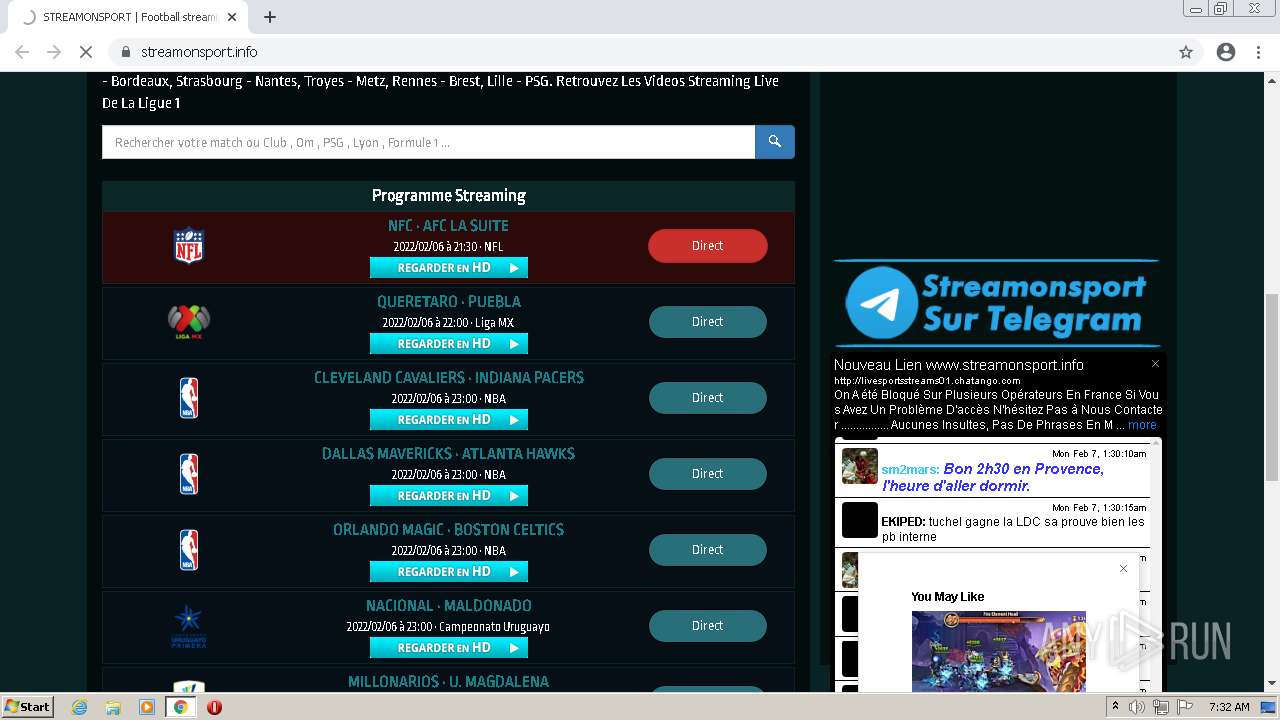Stop loading the page
The image size is (1280, 720).
pyautogui.click(x=86, y=52)
